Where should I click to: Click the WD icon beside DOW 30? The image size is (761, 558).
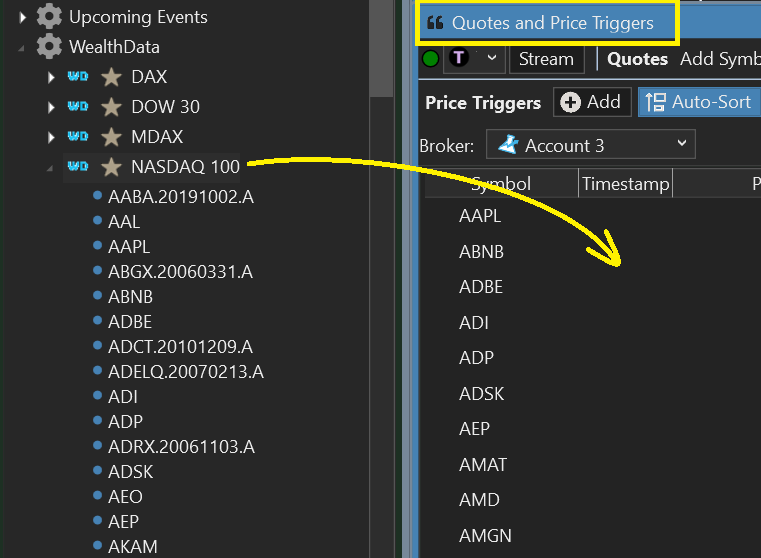[x=78, y=107]
